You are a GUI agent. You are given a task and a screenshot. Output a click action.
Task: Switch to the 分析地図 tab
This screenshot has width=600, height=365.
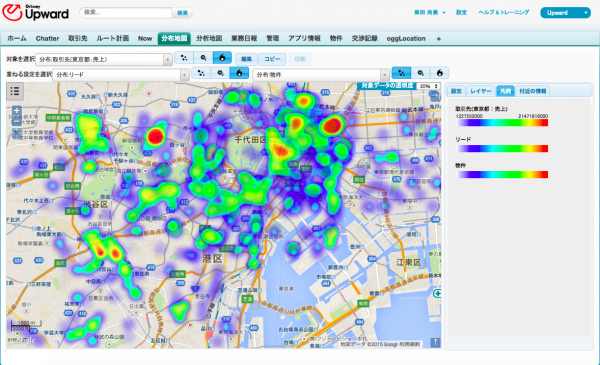[209, 38]
